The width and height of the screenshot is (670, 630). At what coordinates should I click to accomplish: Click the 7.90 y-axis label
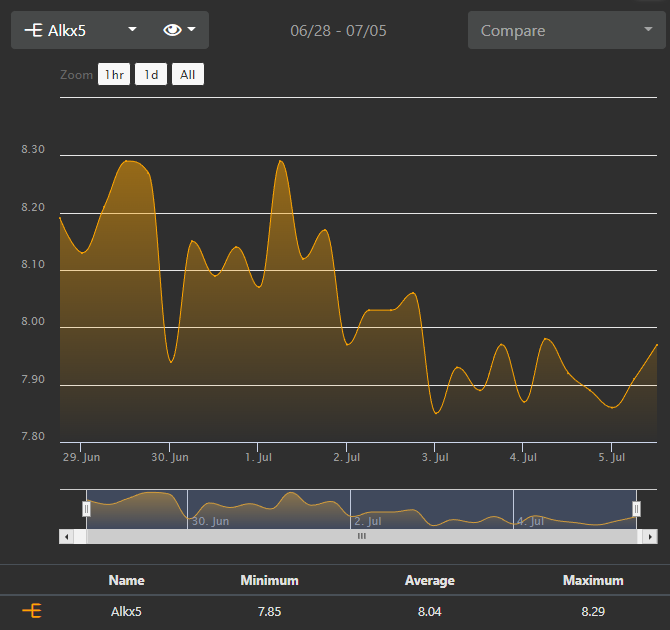pyautogui.click(x=33, y=380)
